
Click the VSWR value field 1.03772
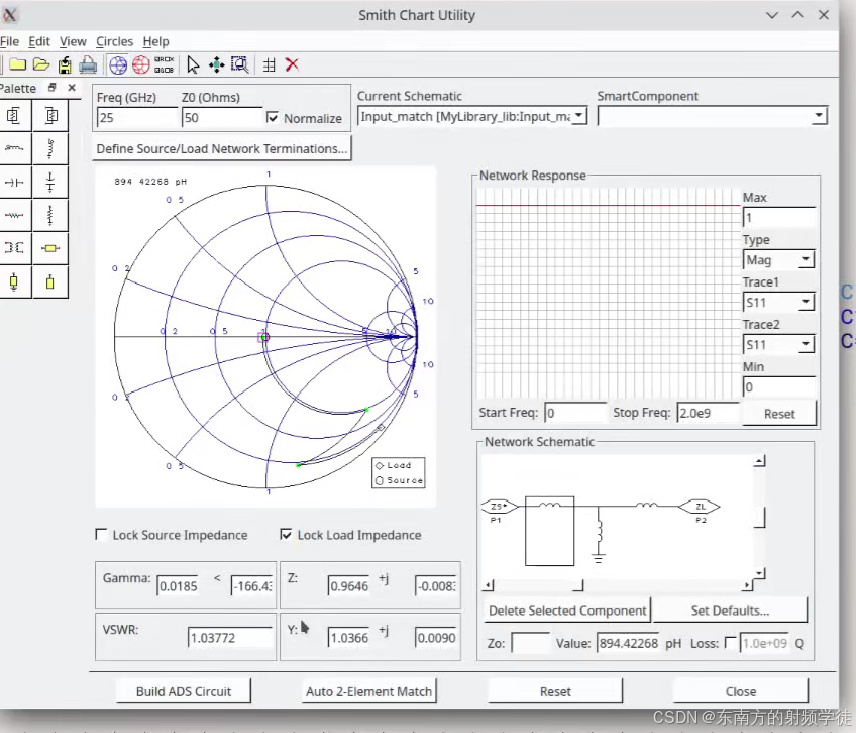pyautogui.click(x=230, y=637)
